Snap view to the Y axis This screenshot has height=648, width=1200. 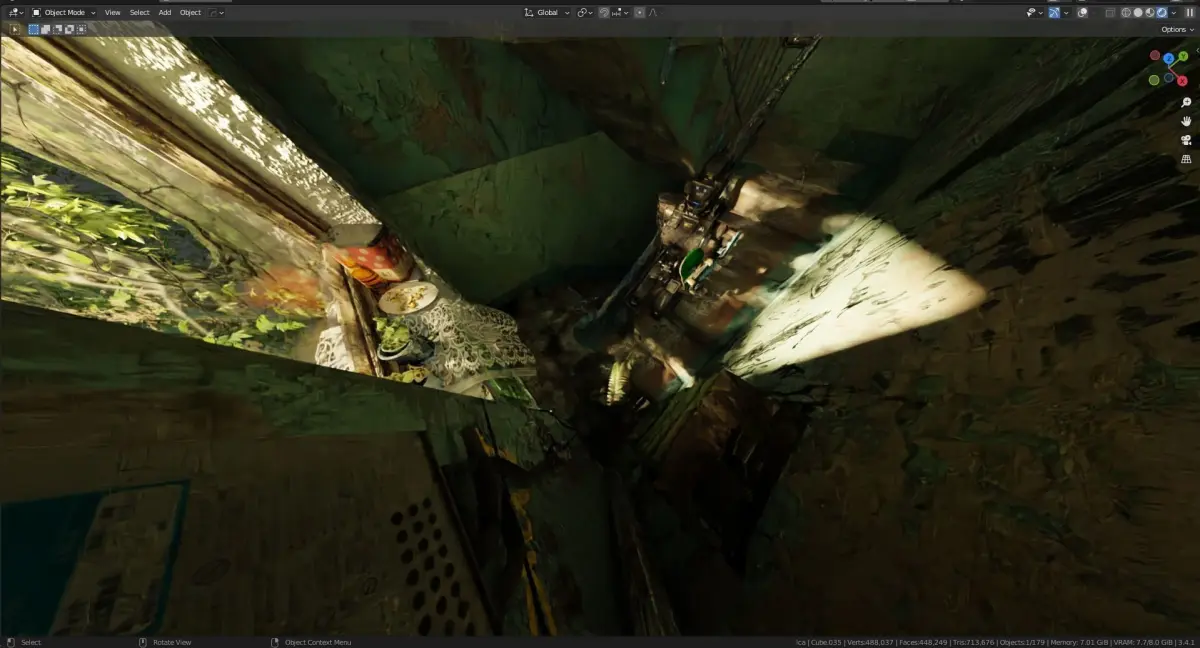1183,56
